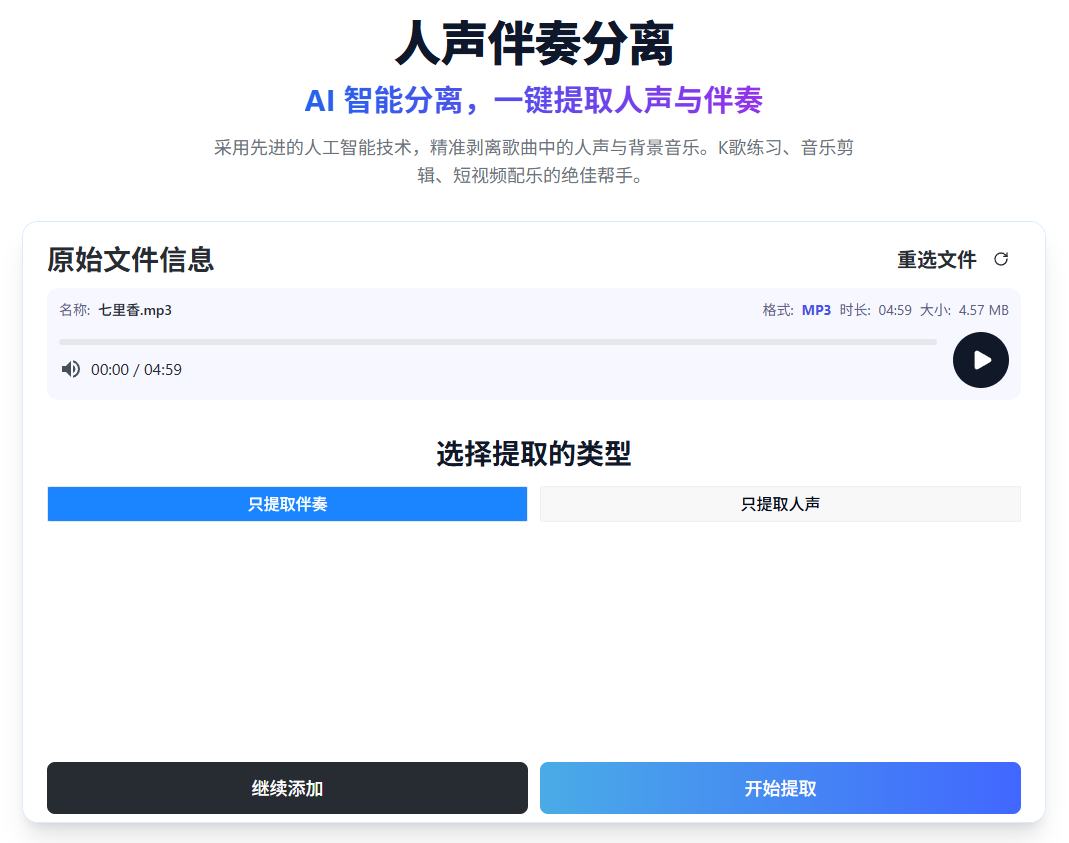
Task: Select the 只提取伴奏 extraction option
Action: (287, 504)
